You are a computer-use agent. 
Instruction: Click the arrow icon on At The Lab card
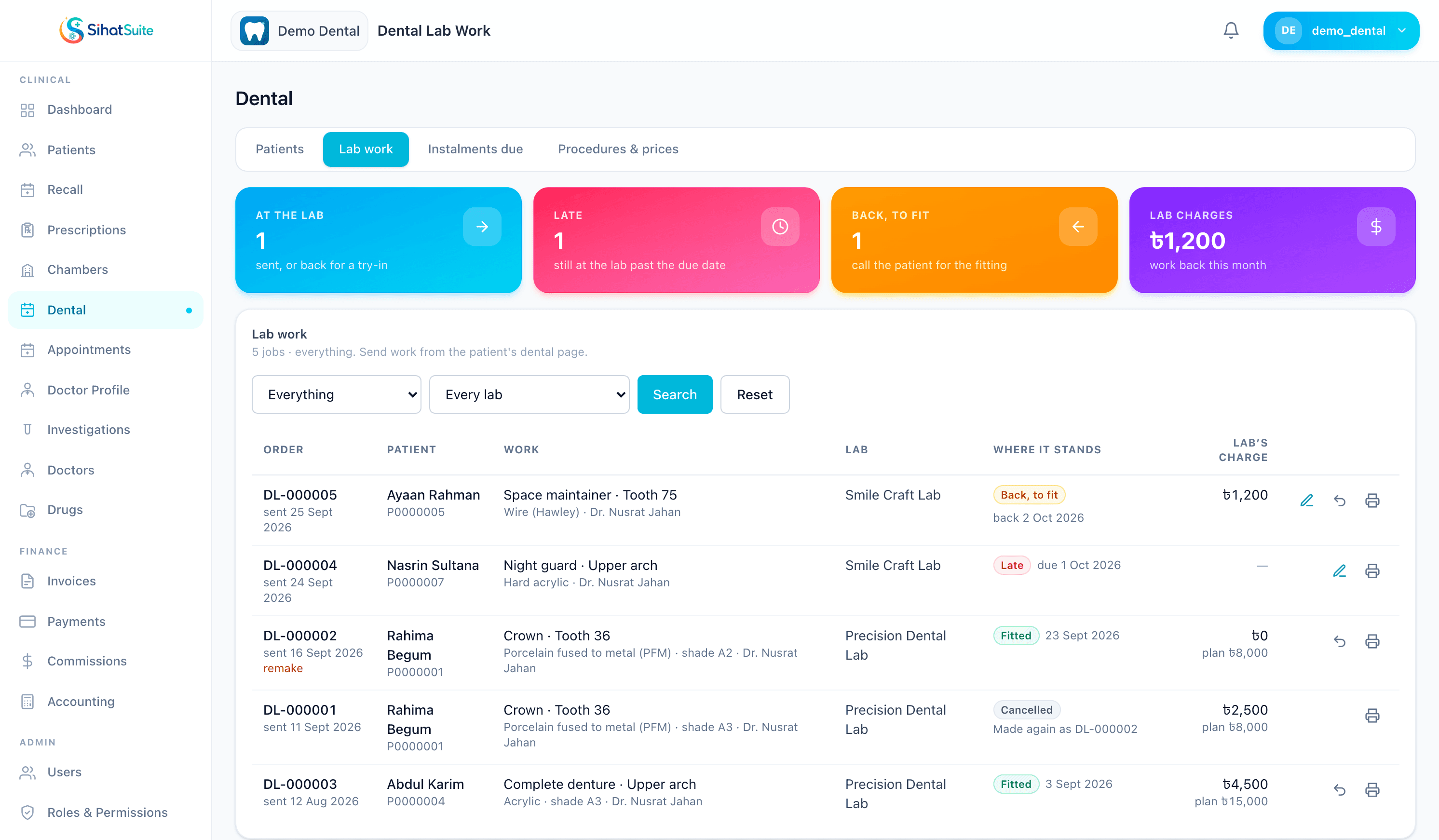click(482, 227)
